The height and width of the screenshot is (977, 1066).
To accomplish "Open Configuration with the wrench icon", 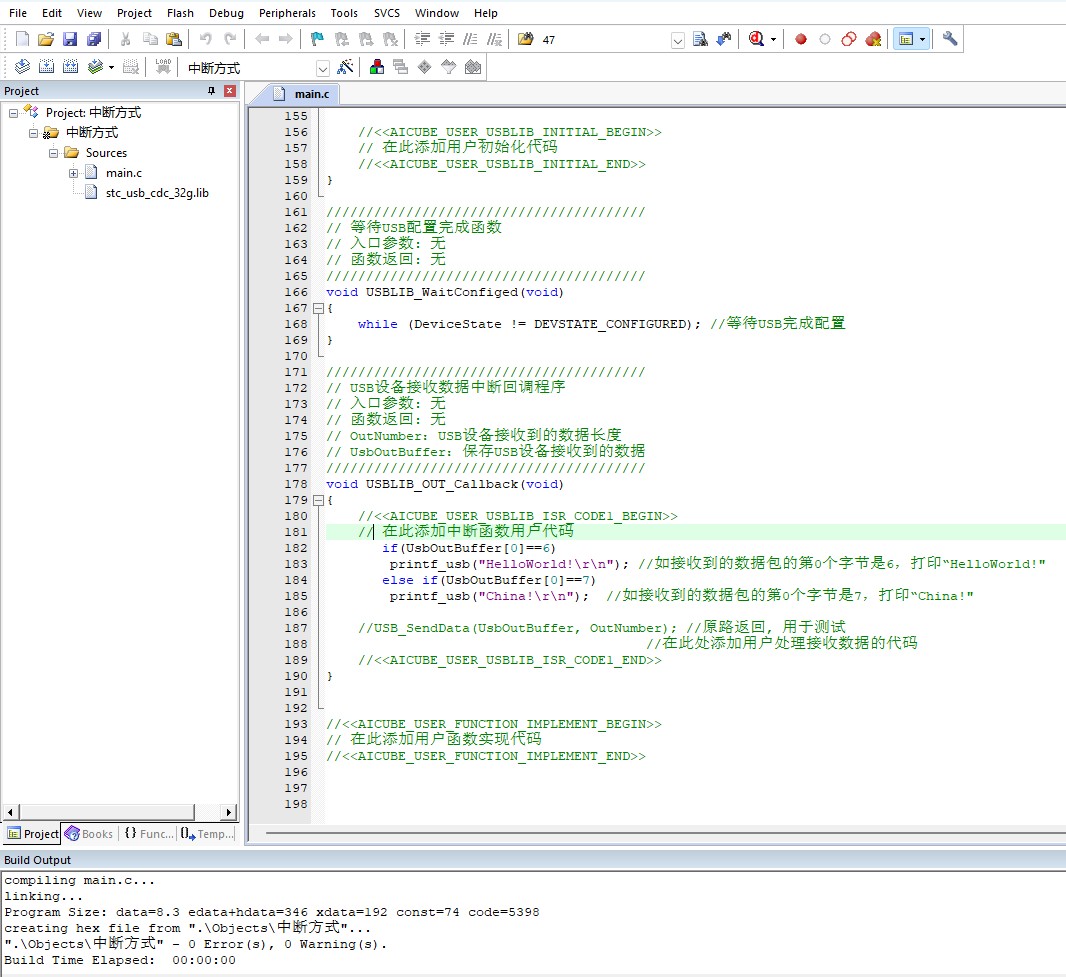I will (x=950, y=39).
